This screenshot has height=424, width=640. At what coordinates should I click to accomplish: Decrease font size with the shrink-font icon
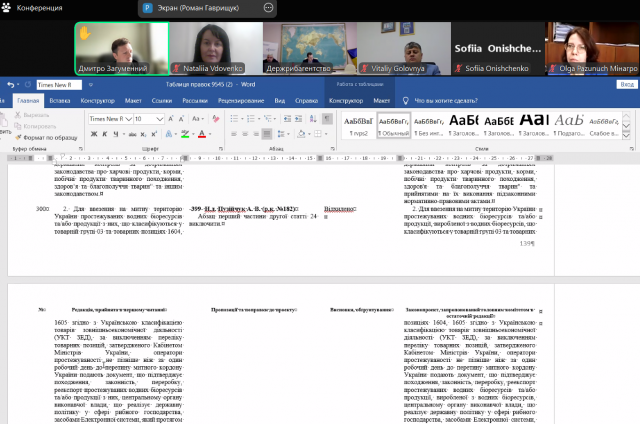coord(181,119)
